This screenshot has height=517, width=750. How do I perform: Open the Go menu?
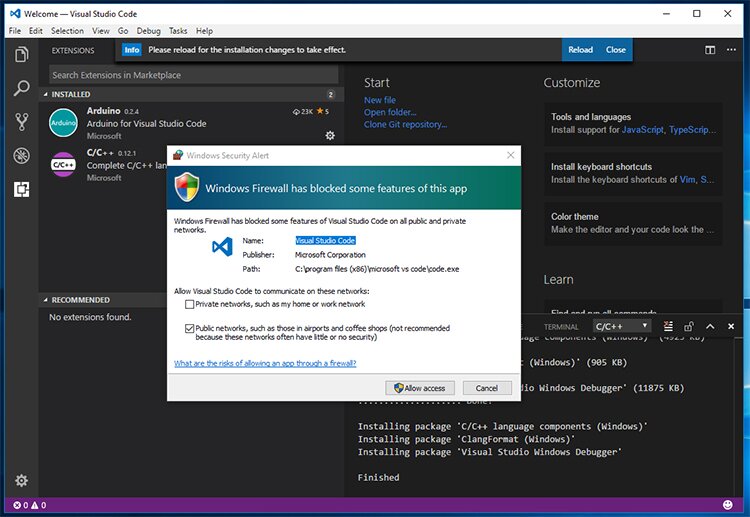tap(123, 31)
